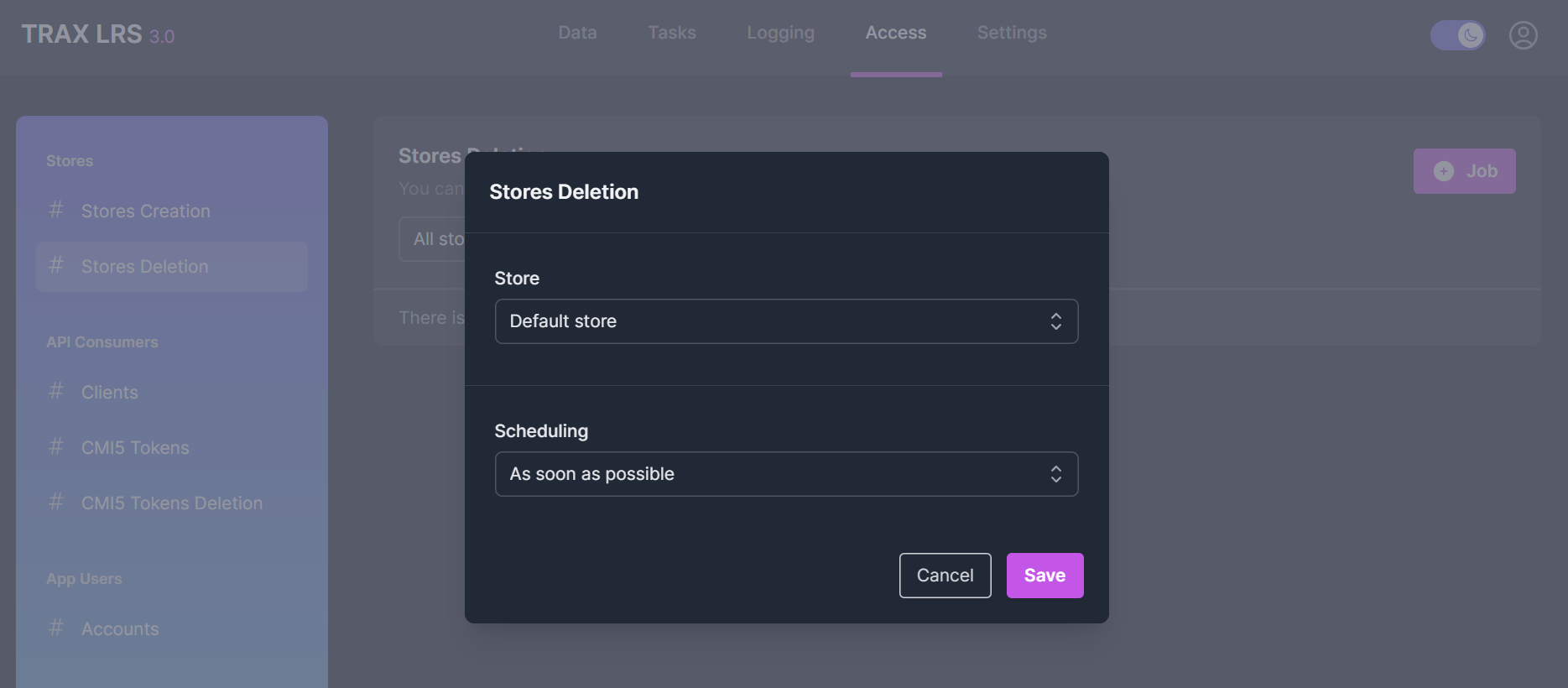Click the plus icon on Job button
Screen dimensions: 1568x688
pos(1443,171)
